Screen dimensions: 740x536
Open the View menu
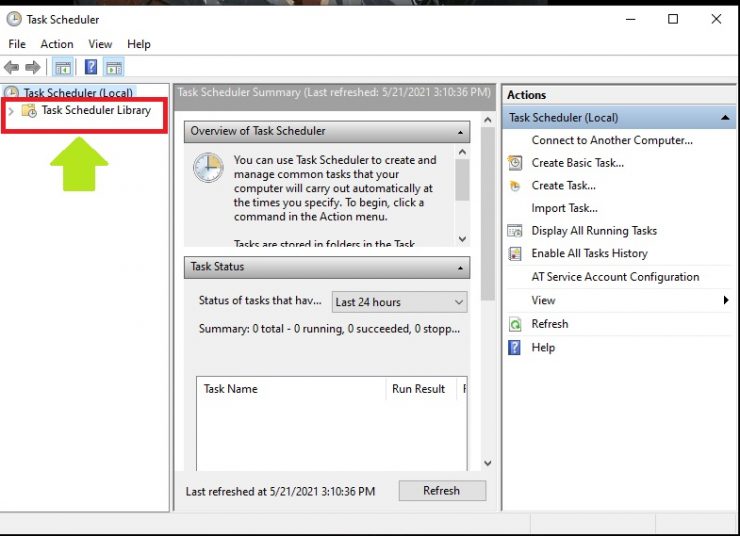[100, 44]
